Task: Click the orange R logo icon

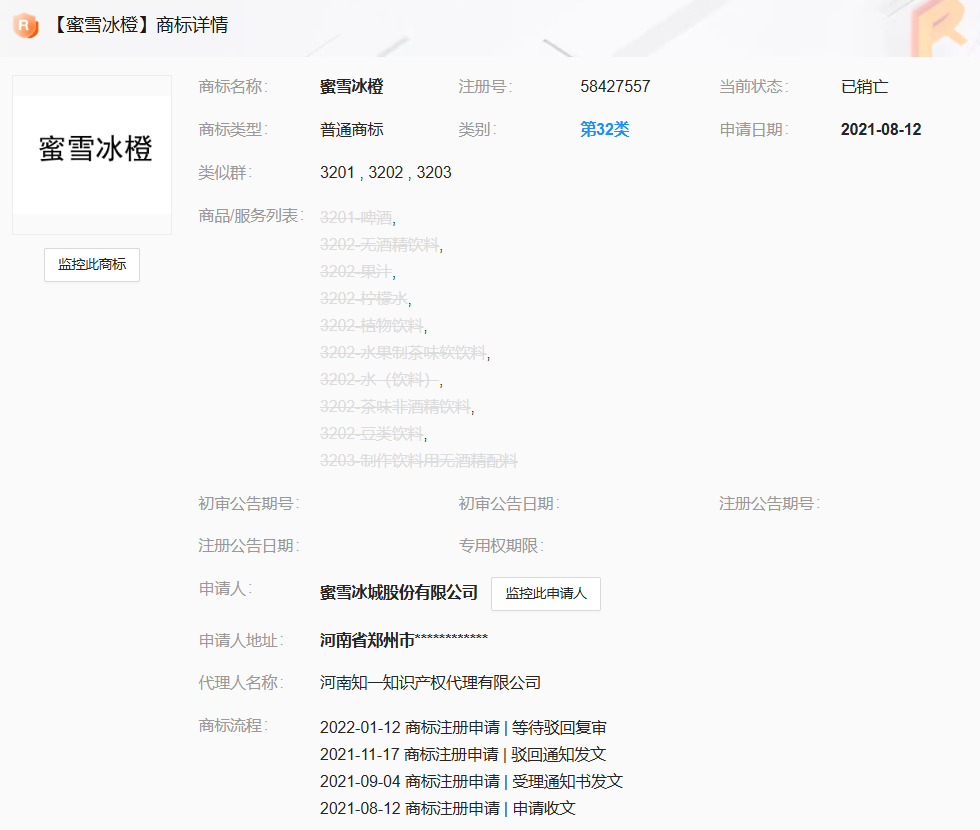Action: (x=25, y=25)
